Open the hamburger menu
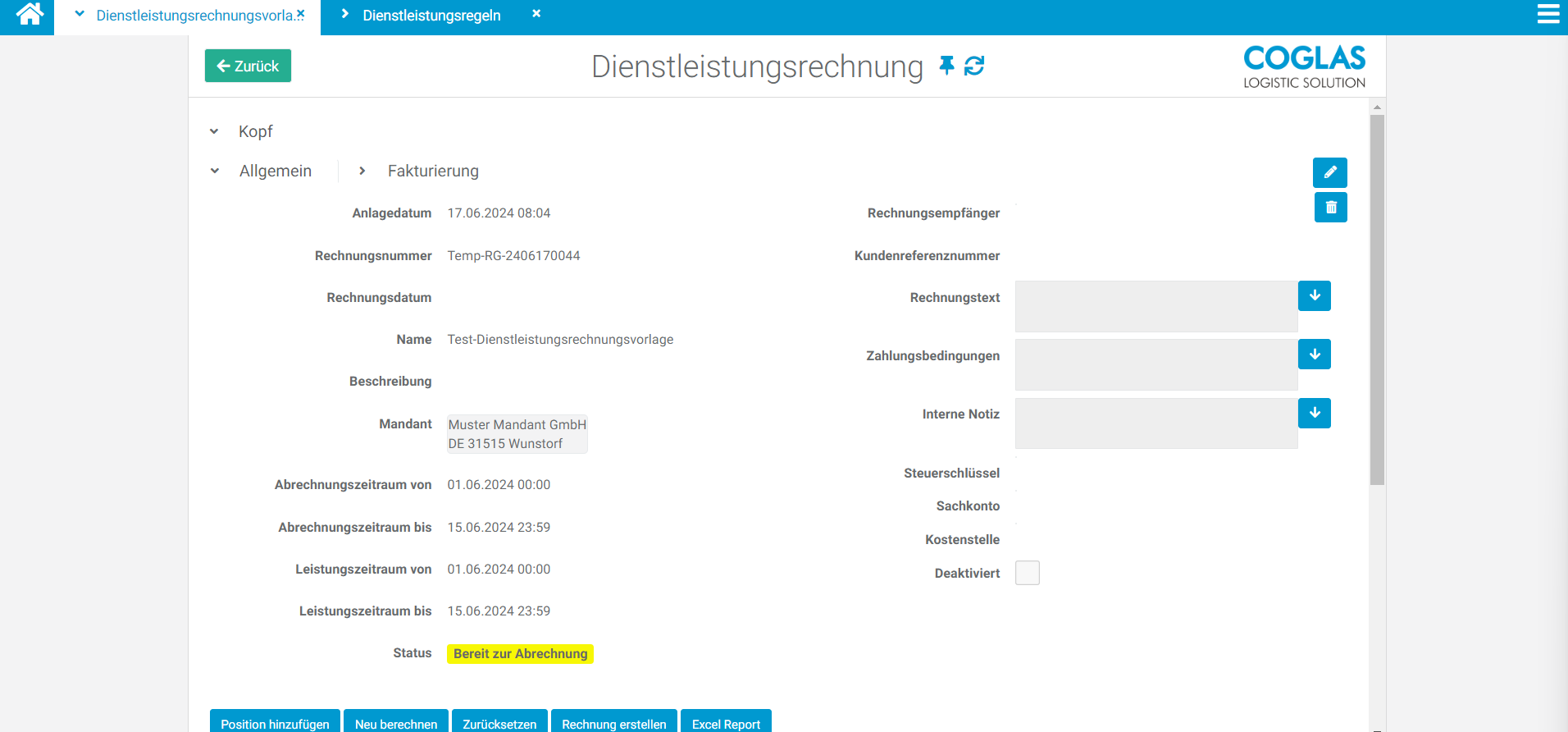 click(1547, 15)
